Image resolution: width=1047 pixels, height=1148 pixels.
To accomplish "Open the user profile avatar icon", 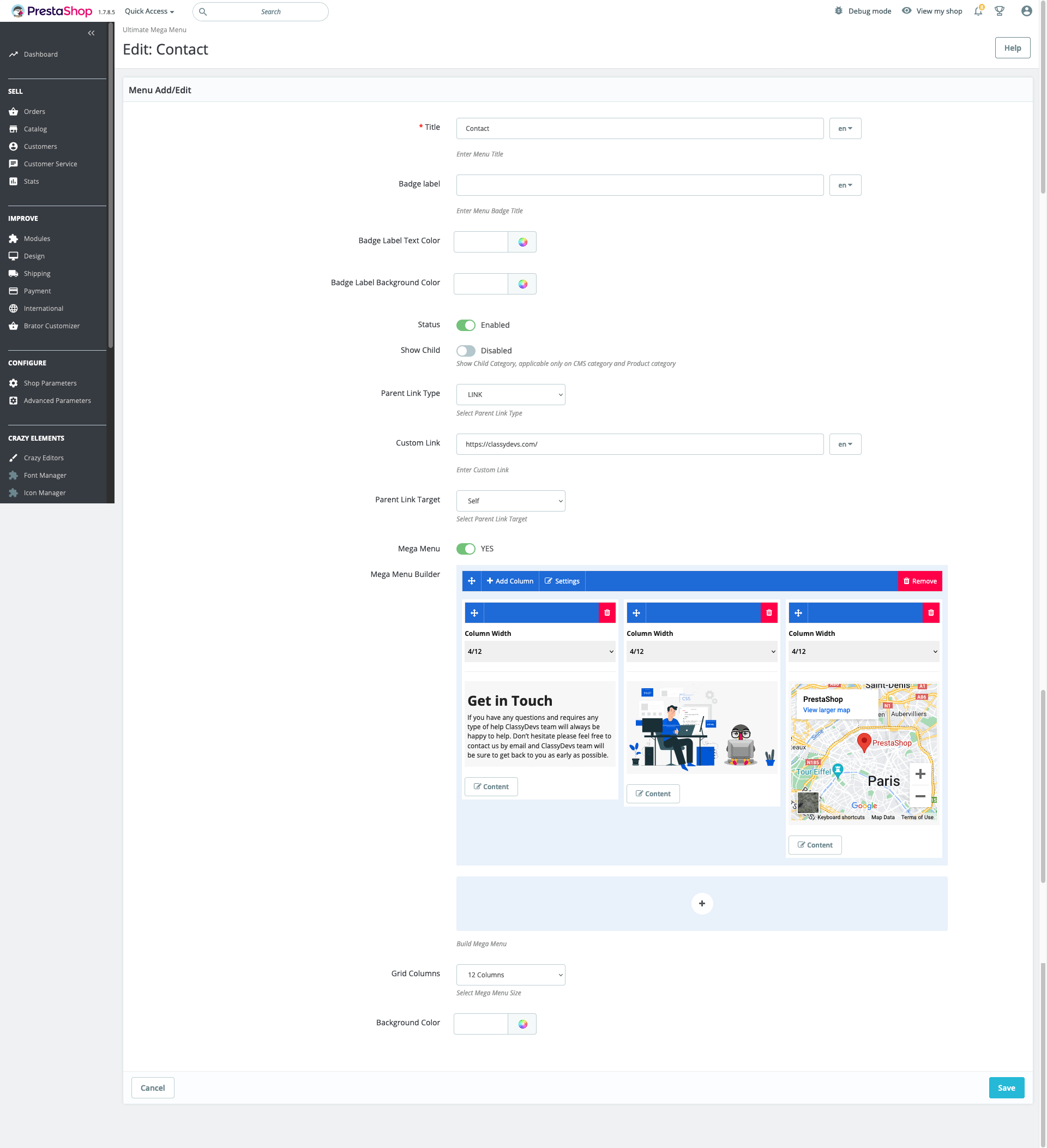I will 1026,11.
